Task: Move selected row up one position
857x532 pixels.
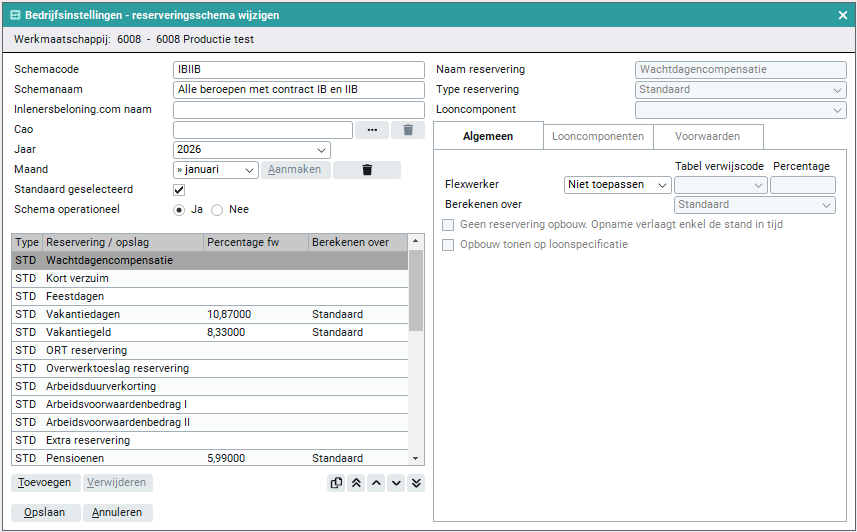Action: [x=376, y=483]
